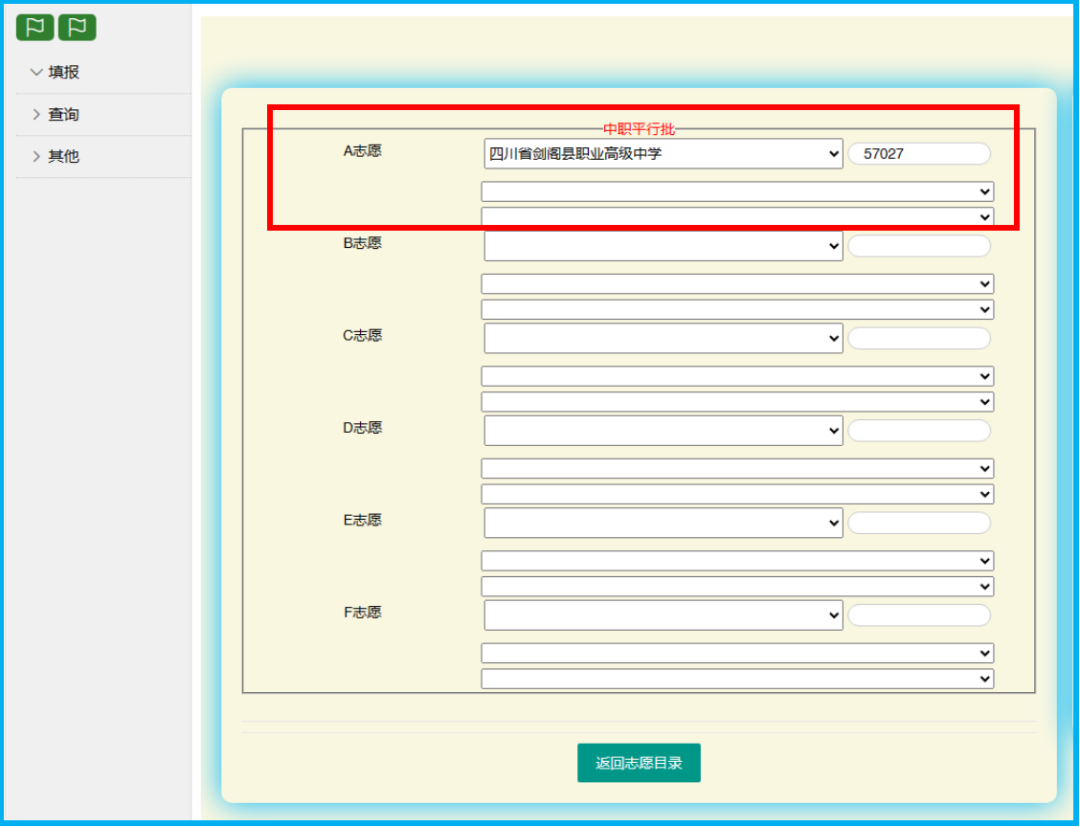The width and height of the screenshot is (1080, 827).
Task: Expand the 其他 sidebar menu
Action: coord(55,157)
